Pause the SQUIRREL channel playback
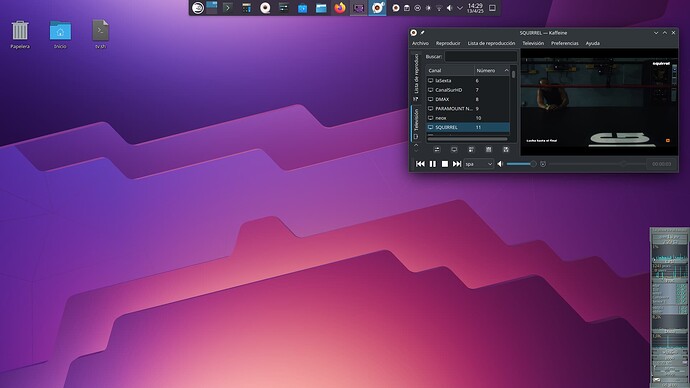Viewport: 690px width, 388px height. point(433,164)
